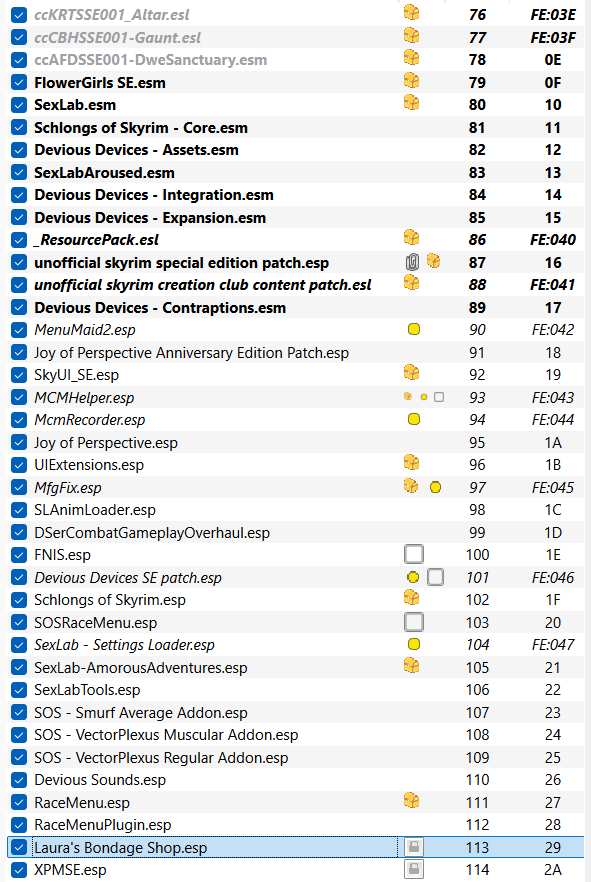Click the empty square flag on SOSRaceMenu.esp
The width and height of the screenshot is (591, 882).
[x=414, y=622]
